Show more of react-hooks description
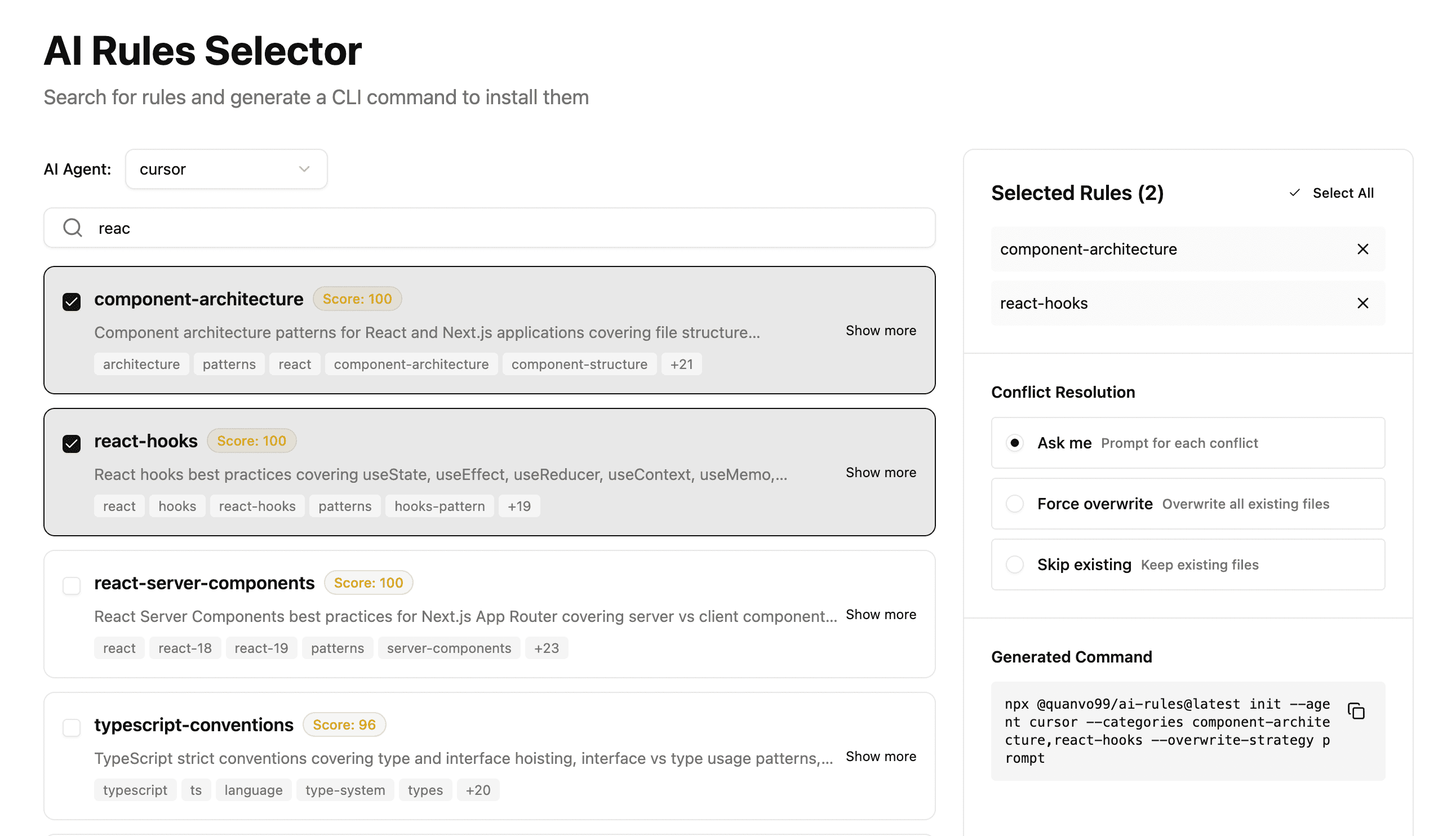Image resolution: width=1456 pixels, height=836 pixels. tap(880, 473)
